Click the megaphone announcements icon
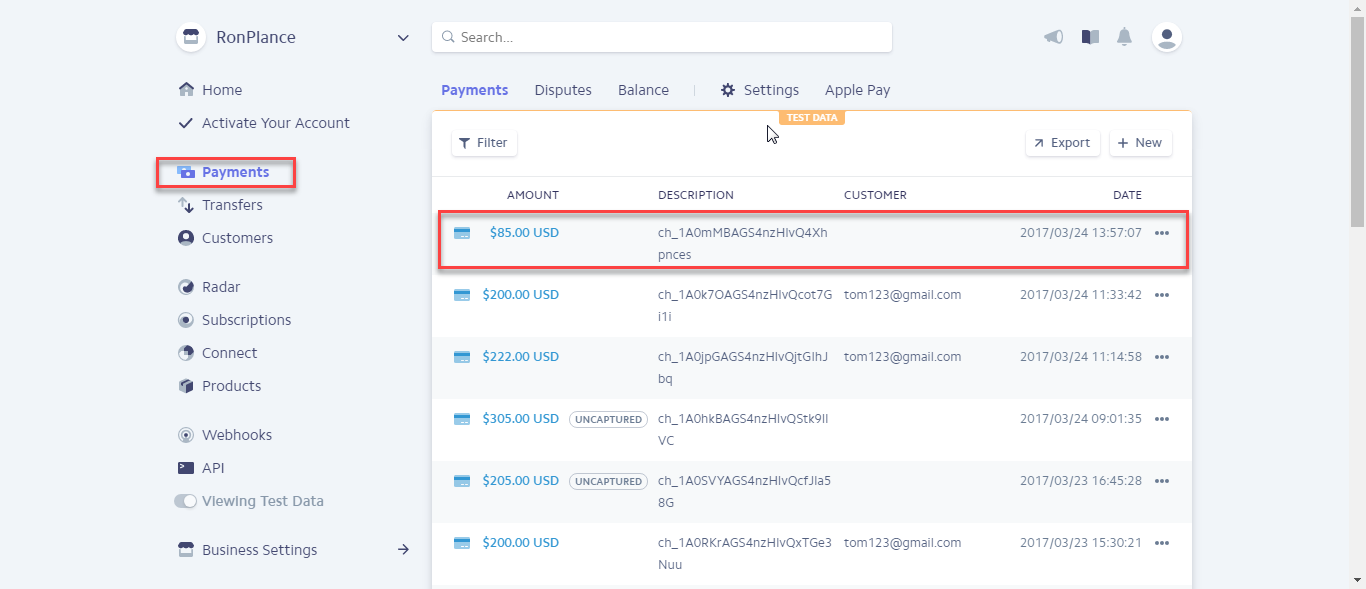Viewport: 1366px width, 589px height. pos(1053,37)
